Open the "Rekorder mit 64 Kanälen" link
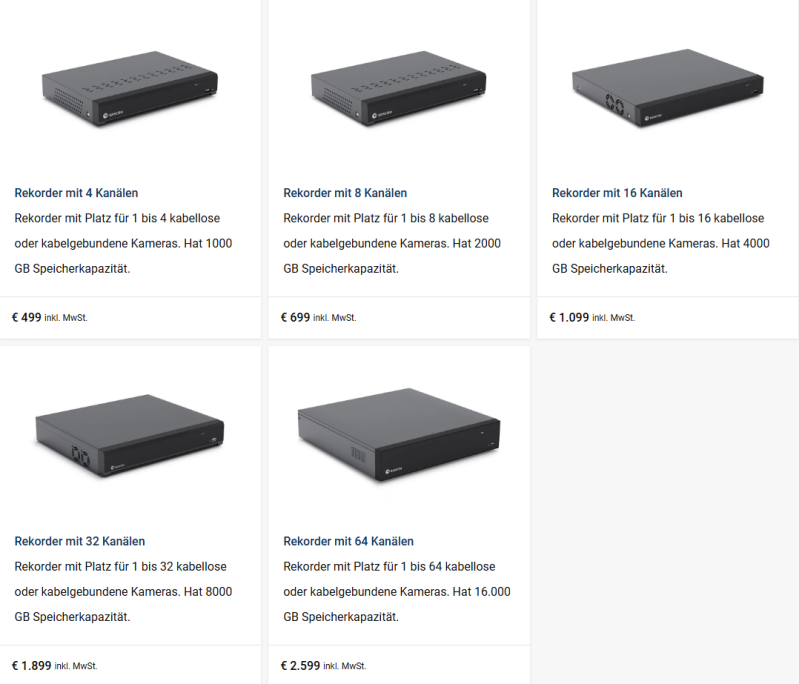 coord(348,542)
